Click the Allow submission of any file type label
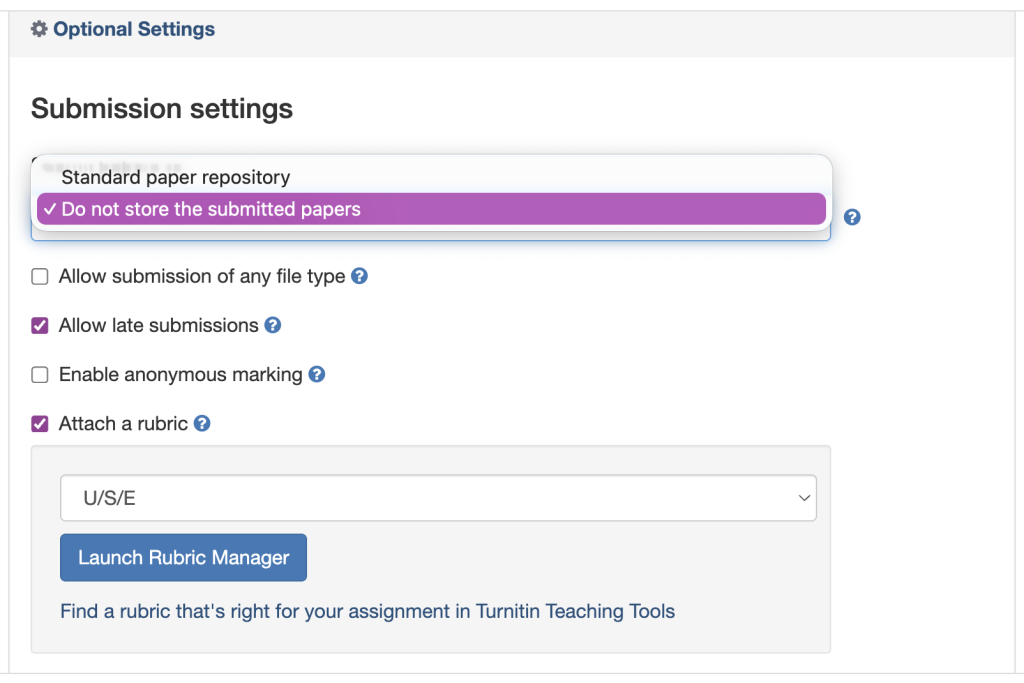This screenshot has width=1024, height=683. (x=202, y=277)
